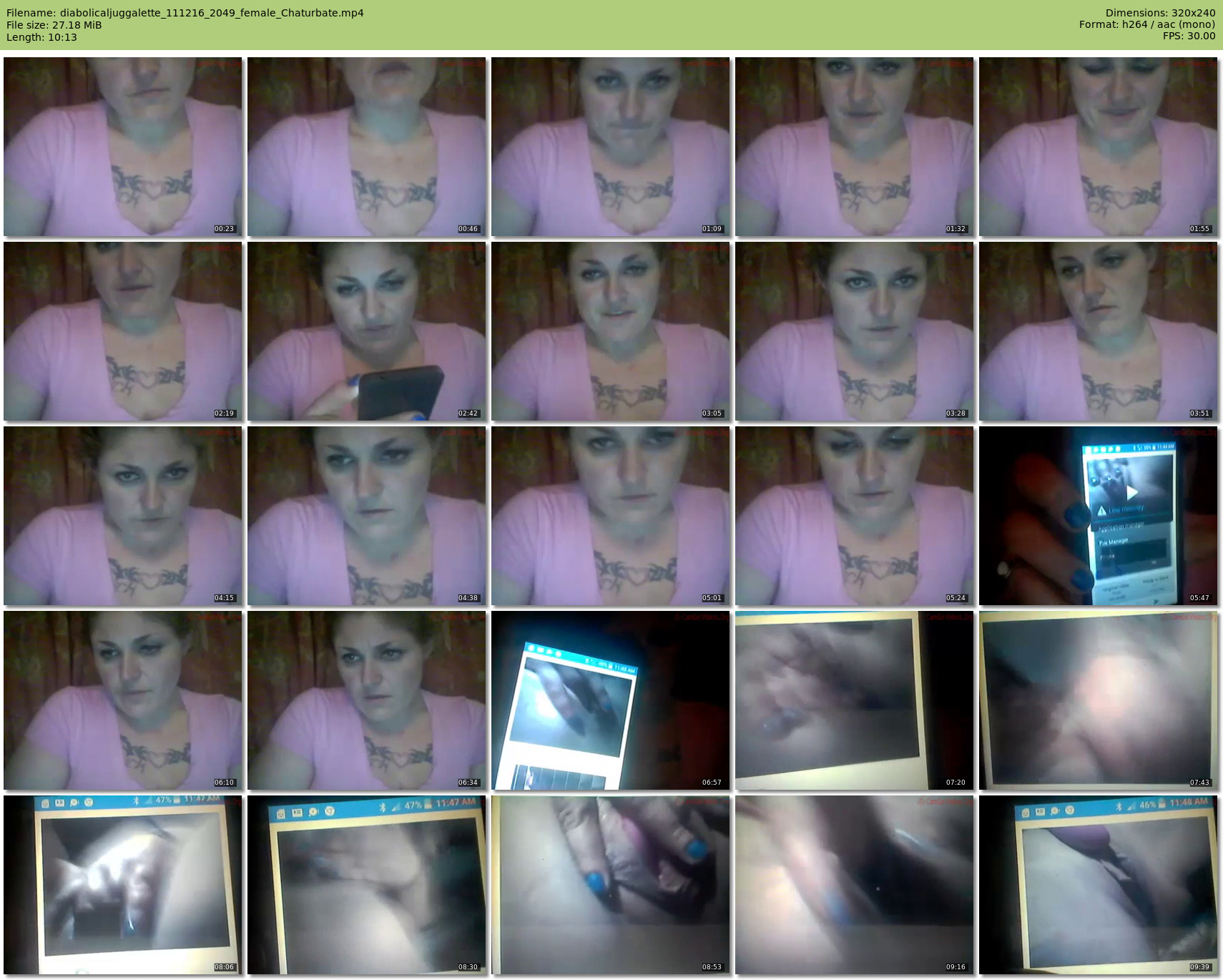Open the frame stamped 01:32
This screenshot has width=1223, height=980.
click(855, 147)
